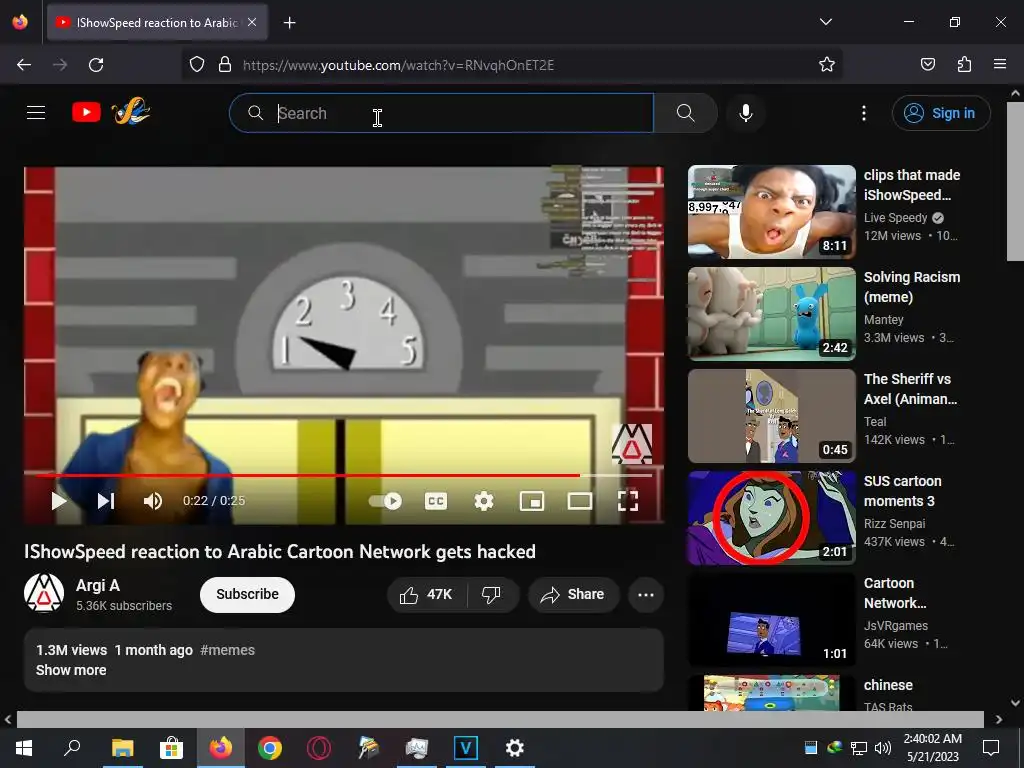This screenshot has height=768, width=1024.
Task: Go back to the previous page
Action: 24,65
